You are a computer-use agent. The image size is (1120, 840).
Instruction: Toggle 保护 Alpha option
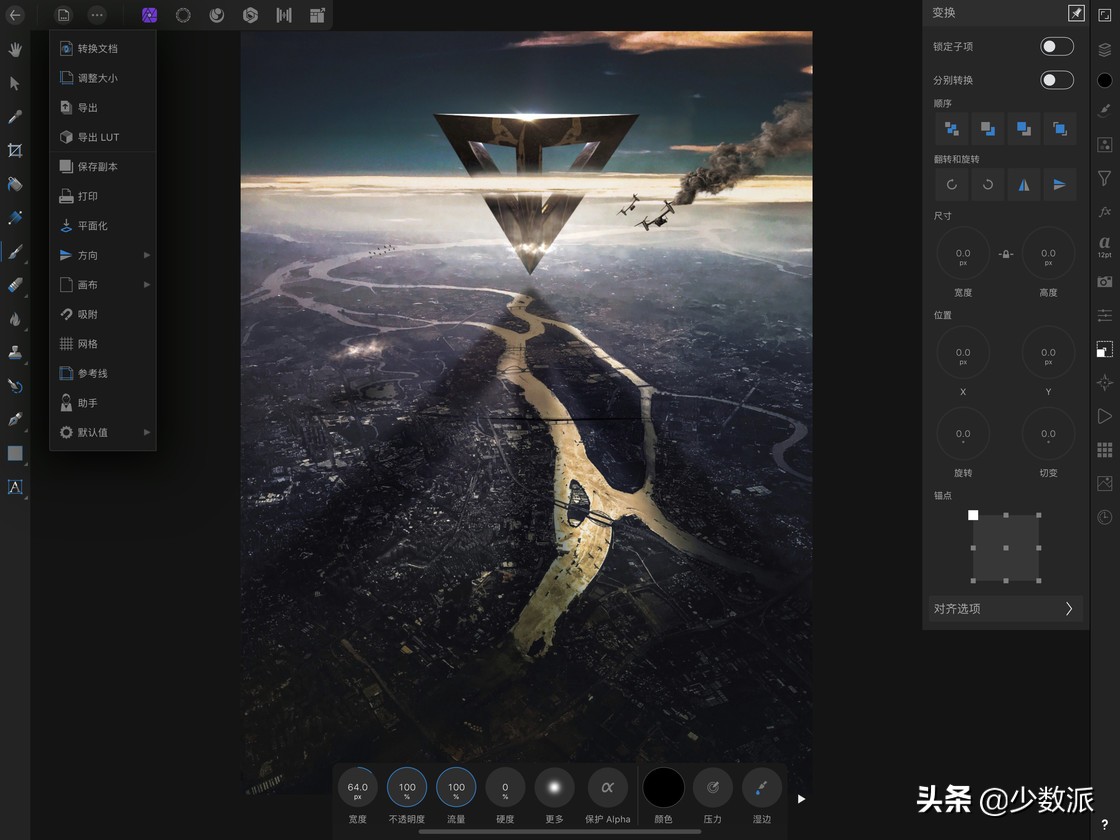(x=607, y=788)
